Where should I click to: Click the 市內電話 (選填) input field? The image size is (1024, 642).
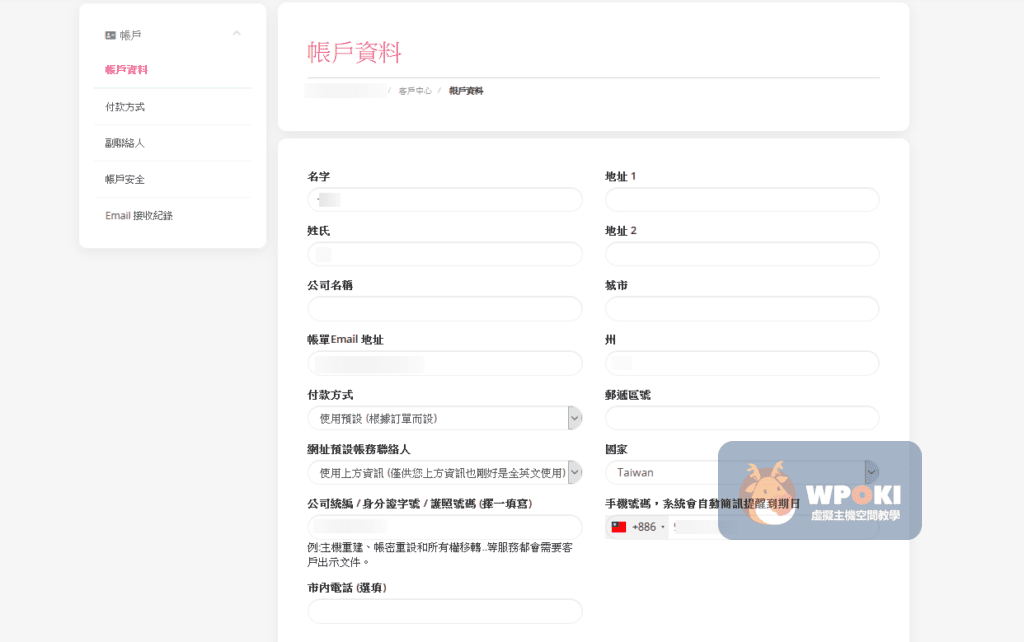445,611
